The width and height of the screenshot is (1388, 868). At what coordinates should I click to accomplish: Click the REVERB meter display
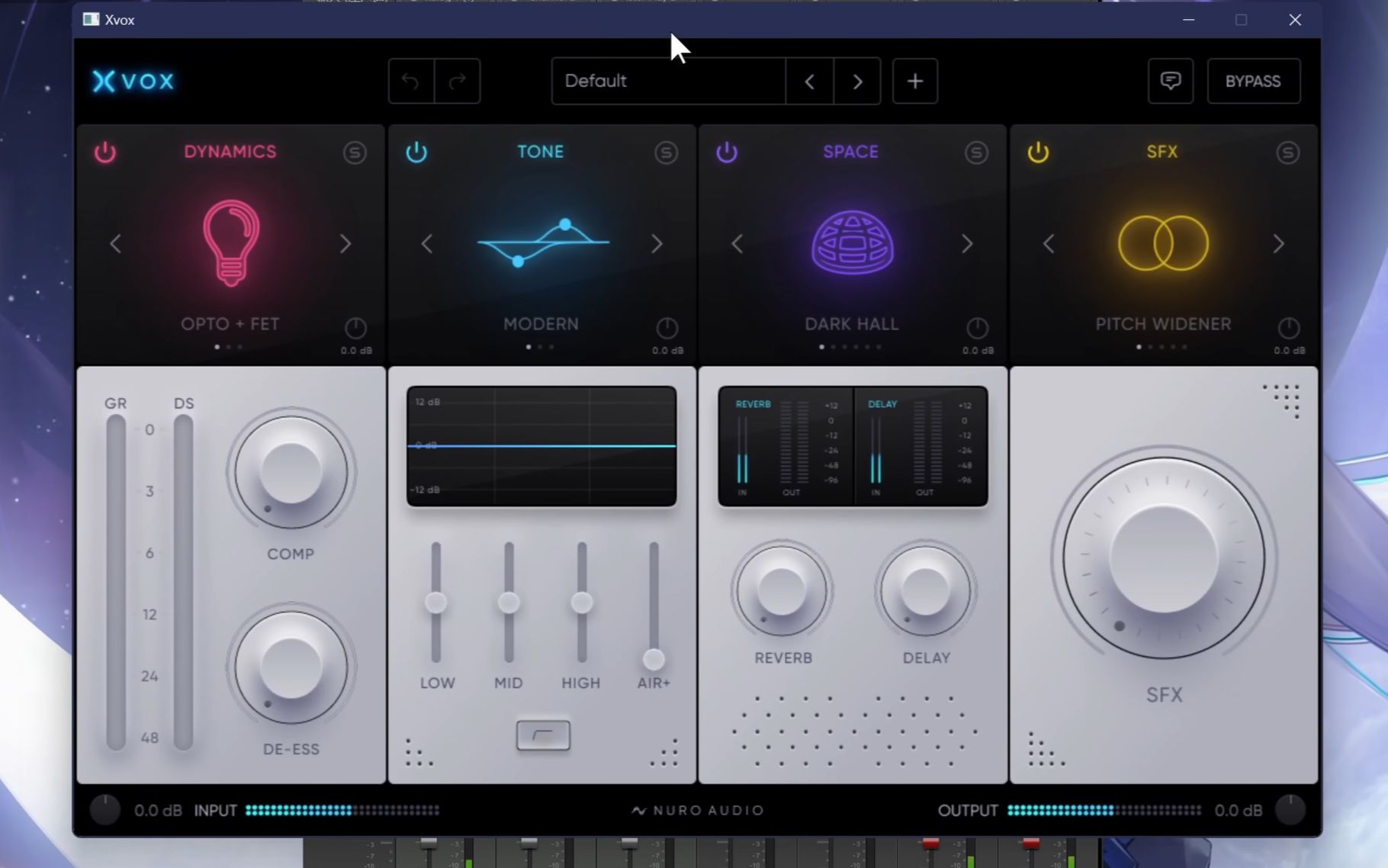(x=786, y=447)
